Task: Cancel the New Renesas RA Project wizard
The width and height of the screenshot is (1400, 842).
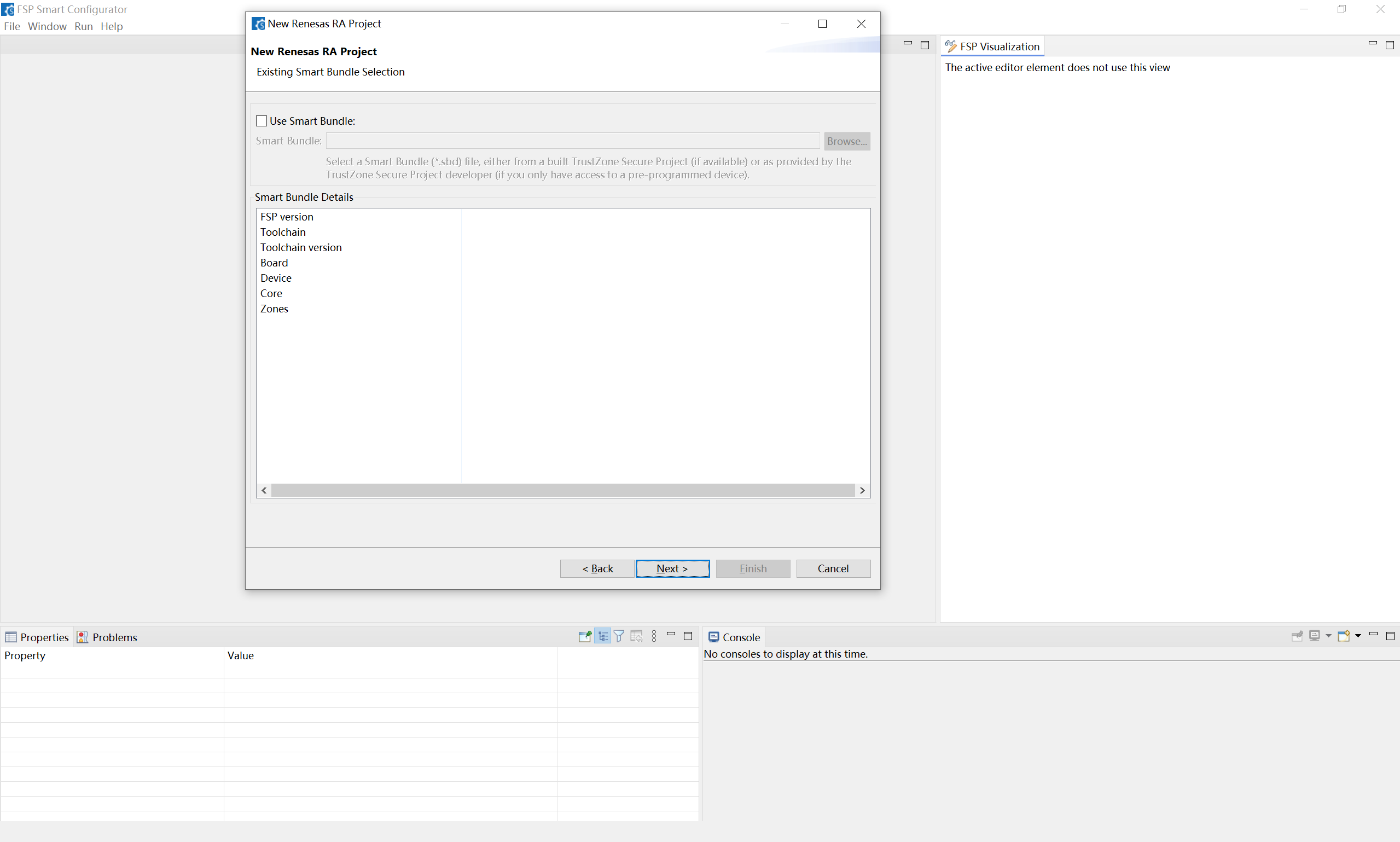Action: (833, 568)
